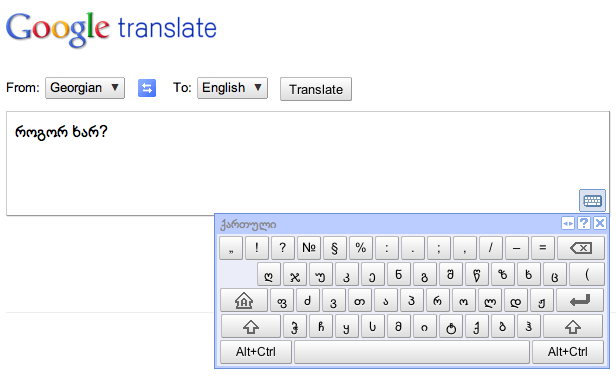Image resolution: width=616 pixels, height=384 pixels.
Task: Click the percent % key
Action: click(361, 248)
